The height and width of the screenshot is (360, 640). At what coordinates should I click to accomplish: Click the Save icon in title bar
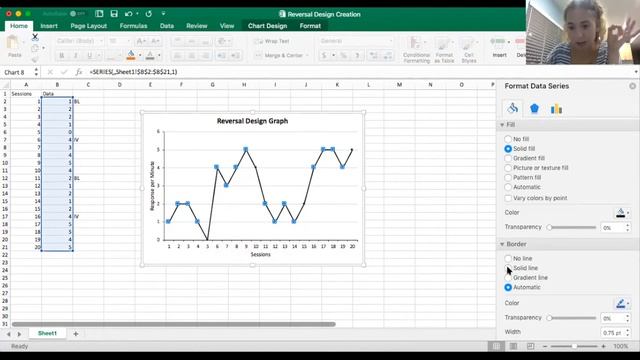[114, 14]
